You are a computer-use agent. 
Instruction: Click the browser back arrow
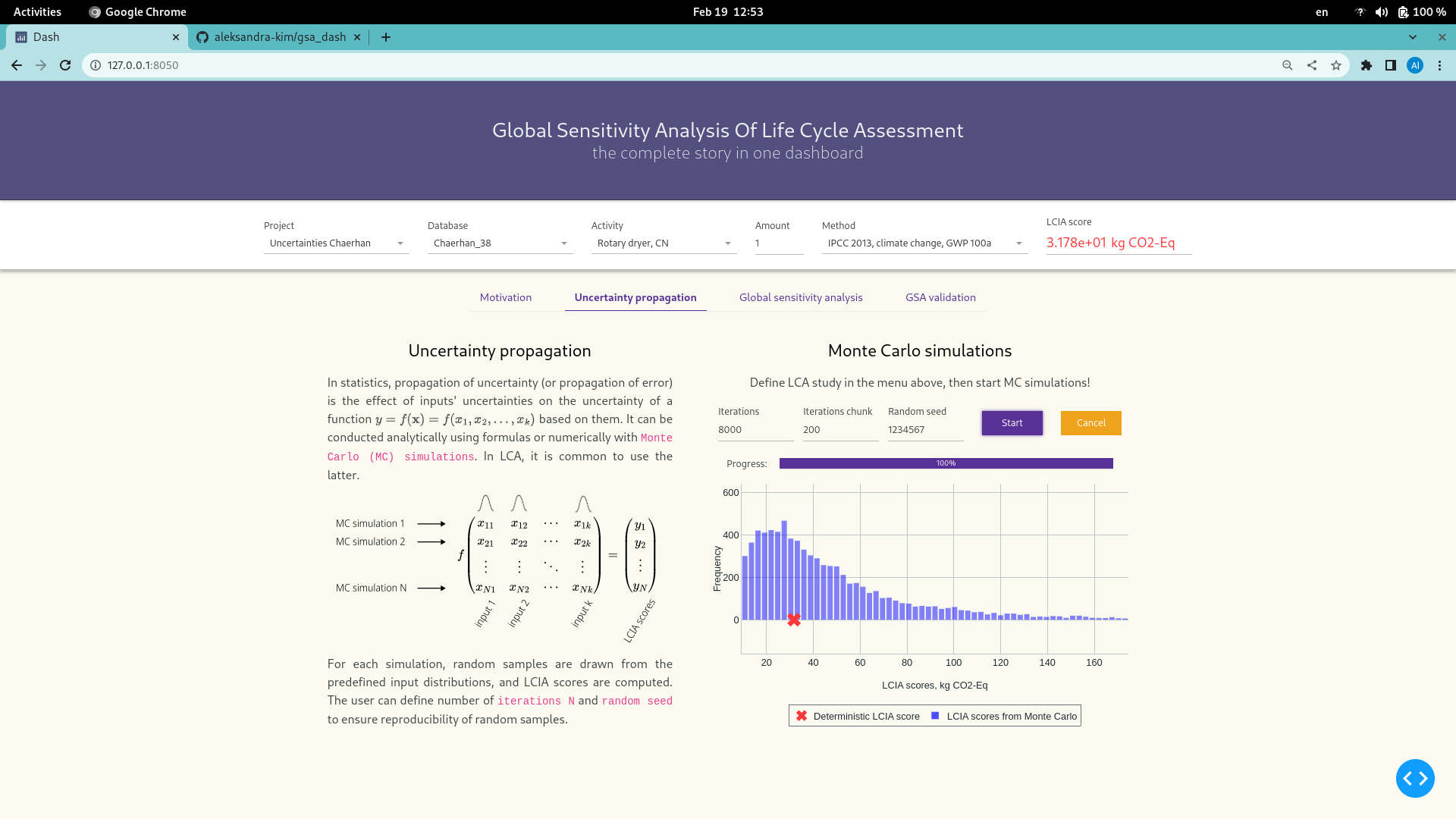pos(17,65)
